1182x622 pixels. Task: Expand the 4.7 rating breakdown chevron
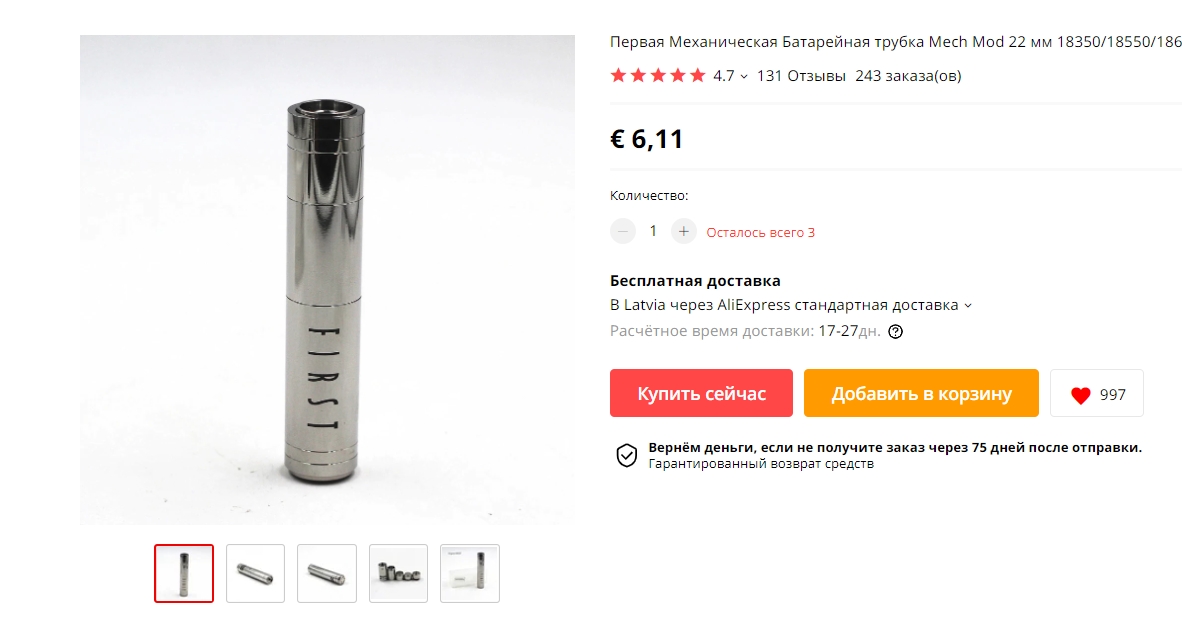(744, 76)
